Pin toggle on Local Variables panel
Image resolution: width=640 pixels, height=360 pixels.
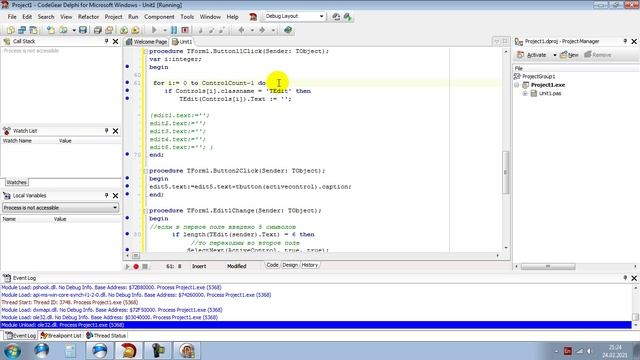(x=107, y=196)
